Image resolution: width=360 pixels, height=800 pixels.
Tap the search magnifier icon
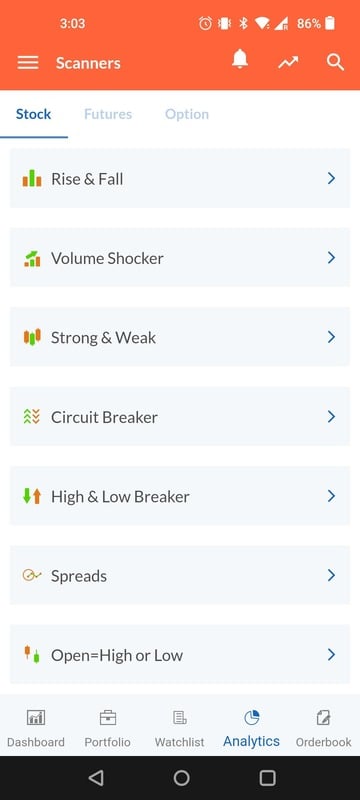(x=336, y=62)
